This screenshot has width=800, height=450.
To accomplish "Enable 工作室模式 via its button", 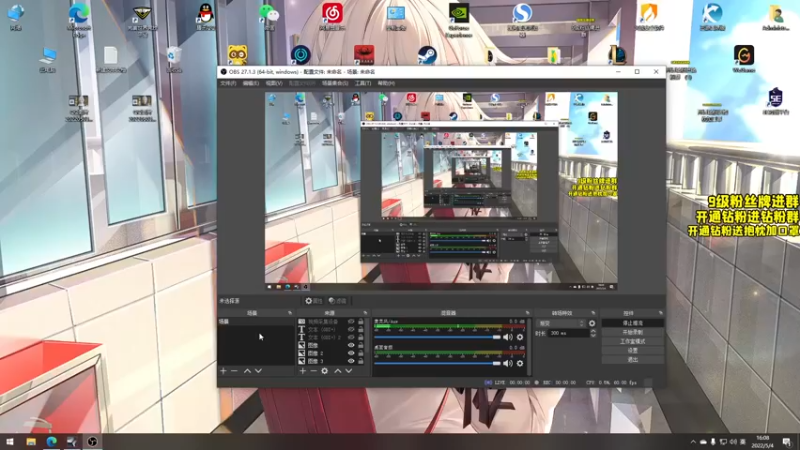I will [x=633, y=342].
